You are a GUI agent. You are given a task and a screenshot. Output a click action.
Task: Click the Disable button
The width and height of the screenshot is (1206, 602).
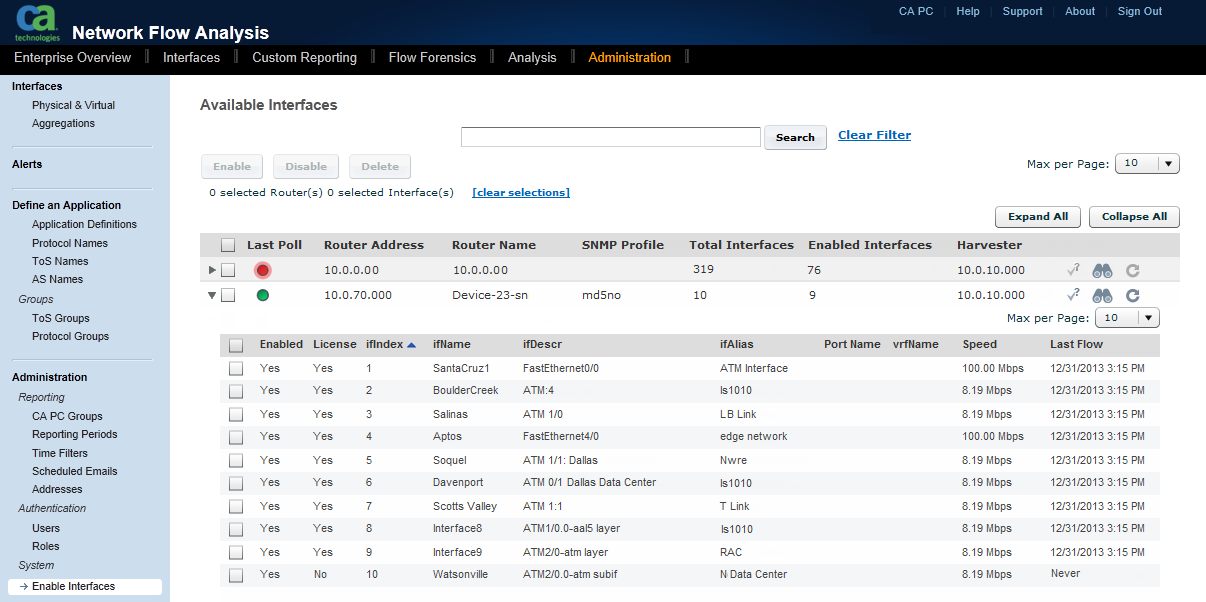306,167
